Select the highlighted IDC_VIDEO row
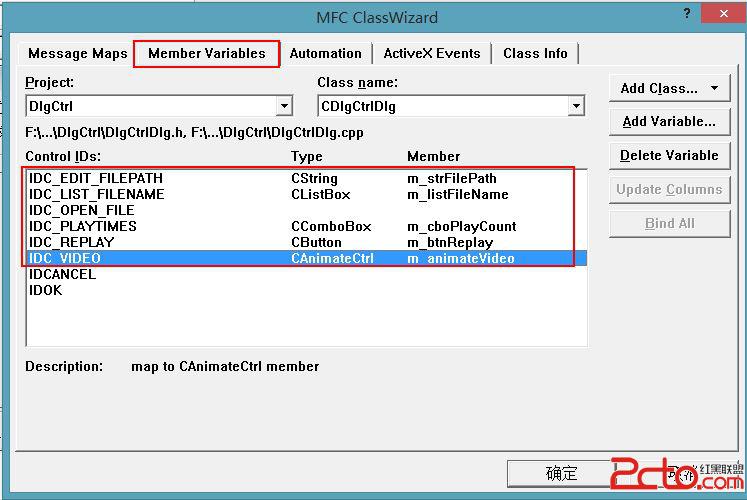Image resolution: width=747 pixels, height=500 pixels. pyautogui.click(x=307, y=258)
